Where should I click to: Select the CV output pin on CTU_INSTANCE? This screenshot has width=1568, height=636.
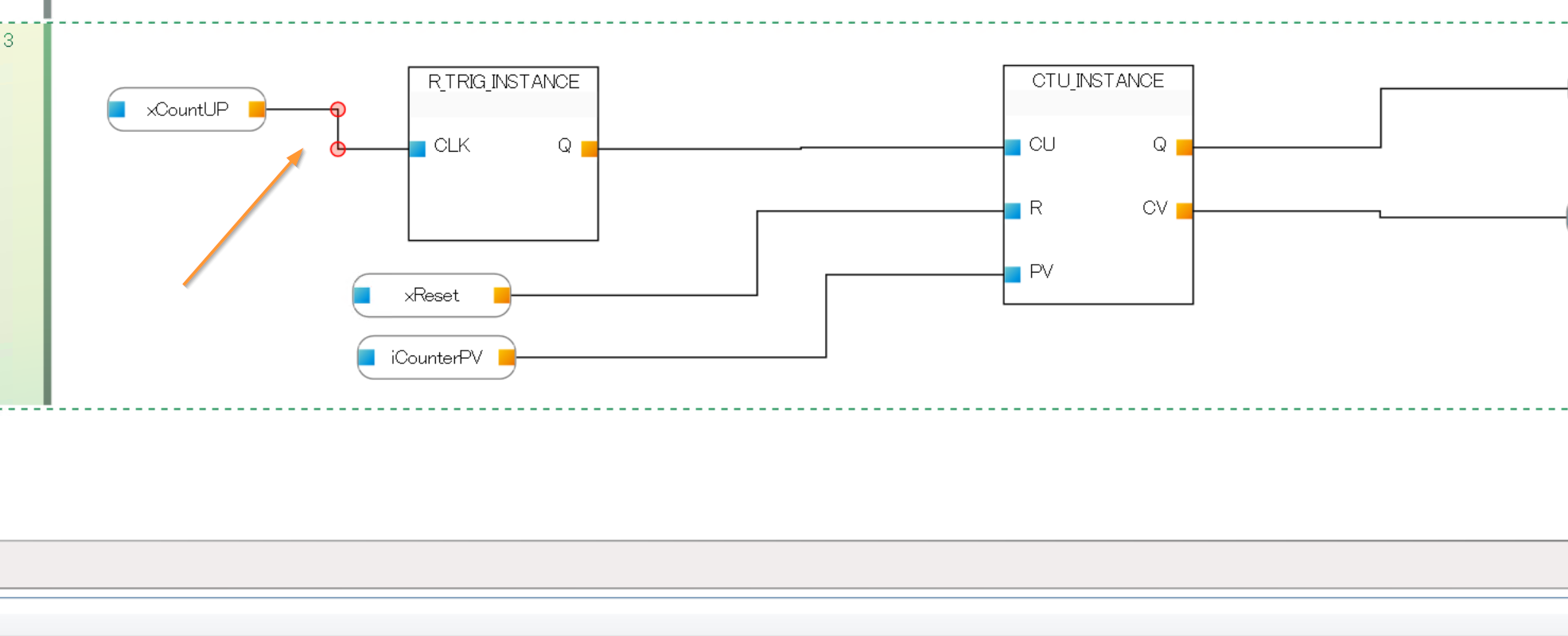pos(1184,211)
